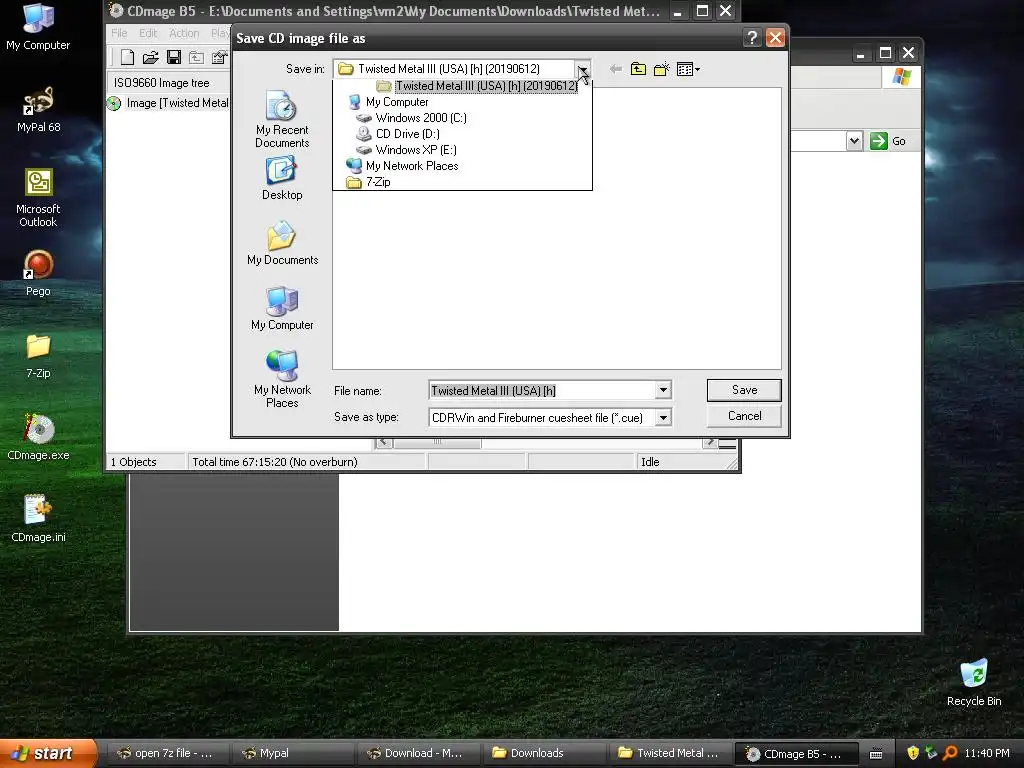Open Recycle Bin on desktop
The image size is (1024, 768).
pos(974,683)
